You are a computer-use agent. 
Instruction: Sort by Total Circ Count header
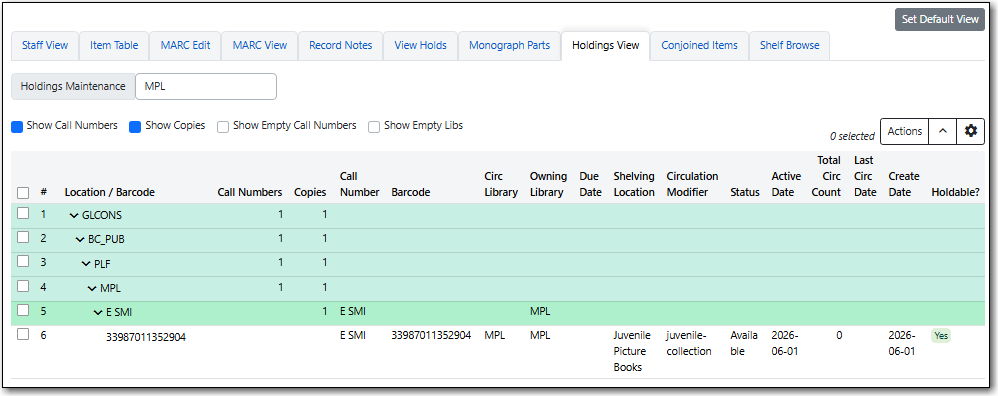pyautogui.click(x=826, y=176)
